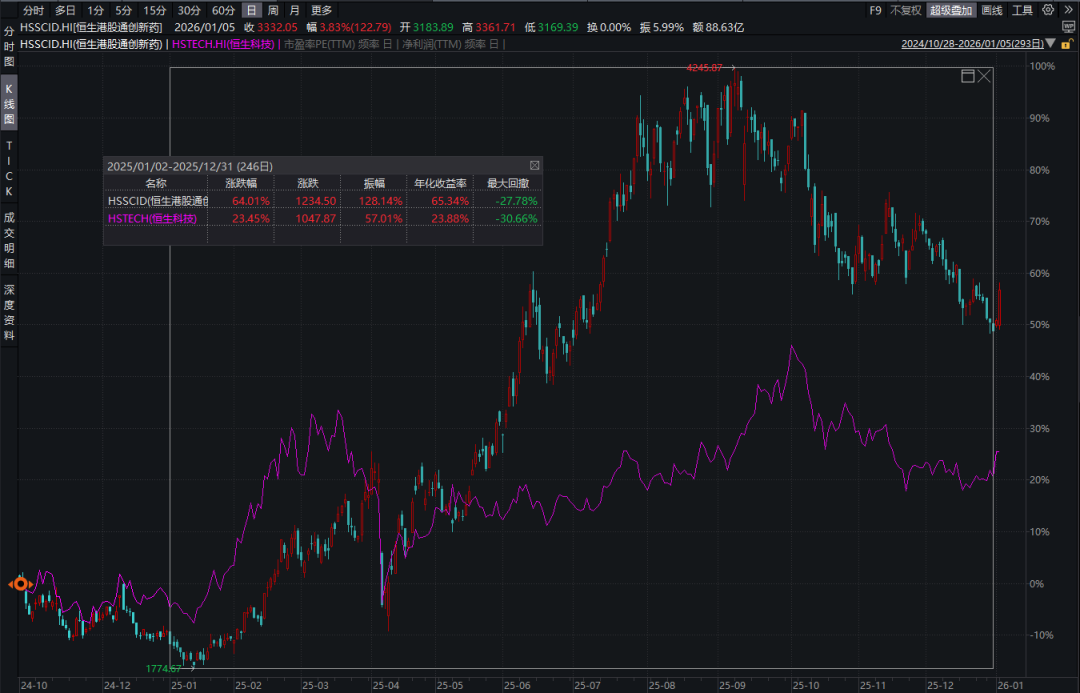Open 成交明细 in the left sidebar
Viewport: 1080px width, 693px height.
point(9,240)
